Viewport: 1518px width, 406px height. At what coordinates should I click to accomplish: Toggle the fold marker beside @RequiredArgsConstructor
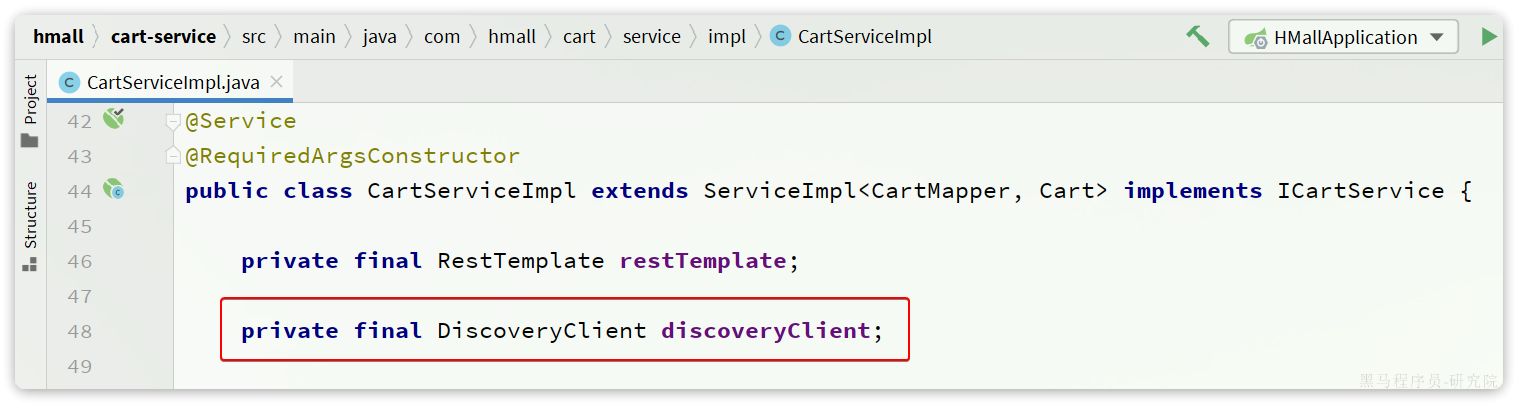[174, 156]
